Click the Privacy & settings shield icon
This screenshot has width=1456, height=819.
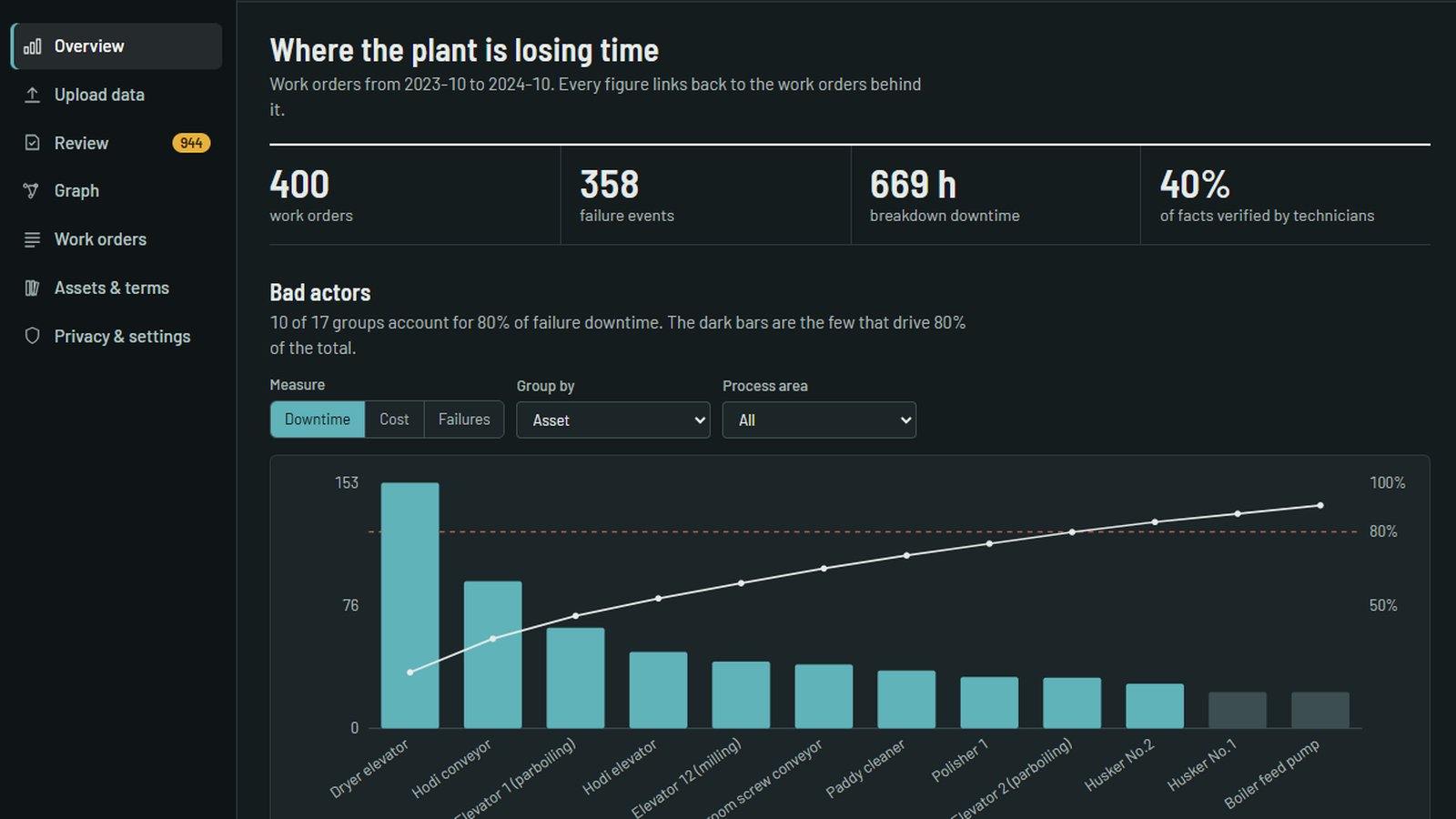pyautogui.click(x=32, y=336)
